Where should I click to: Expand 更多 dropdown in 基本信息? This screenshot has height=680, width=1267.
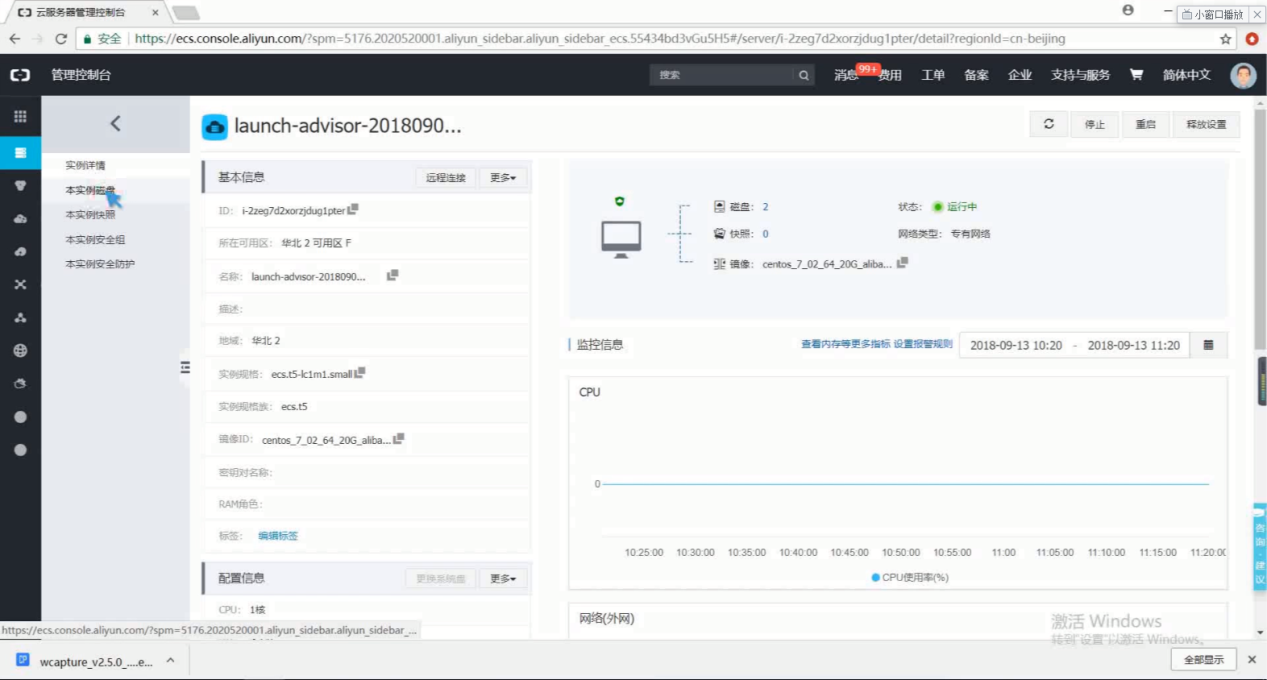(503, 178)
